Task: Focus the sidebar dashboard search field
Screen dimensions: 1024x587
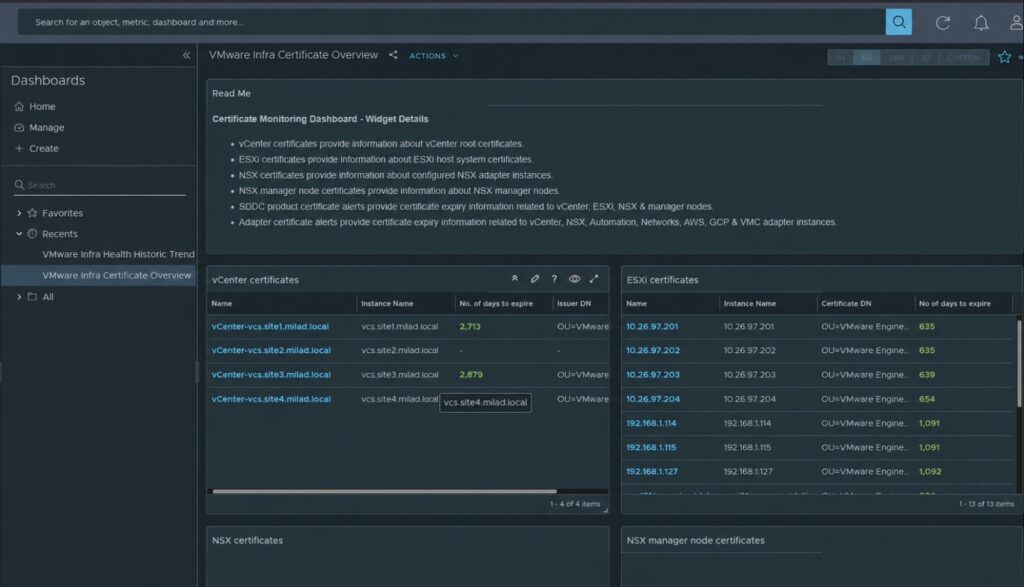Action: [x=100, y=185]
